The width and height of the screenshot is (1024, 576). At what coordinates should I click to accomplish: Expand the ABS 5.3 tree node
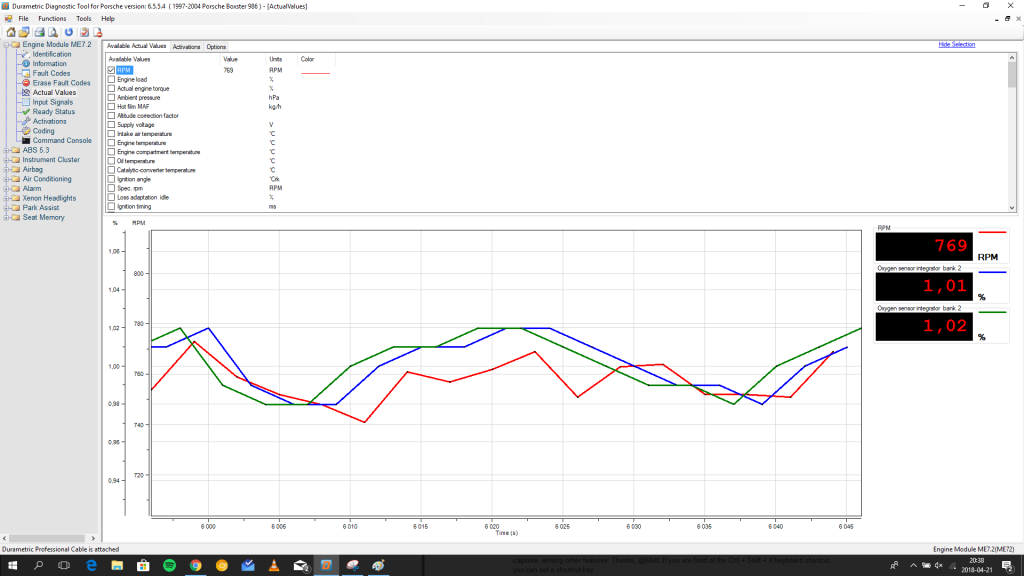(5, 150)
